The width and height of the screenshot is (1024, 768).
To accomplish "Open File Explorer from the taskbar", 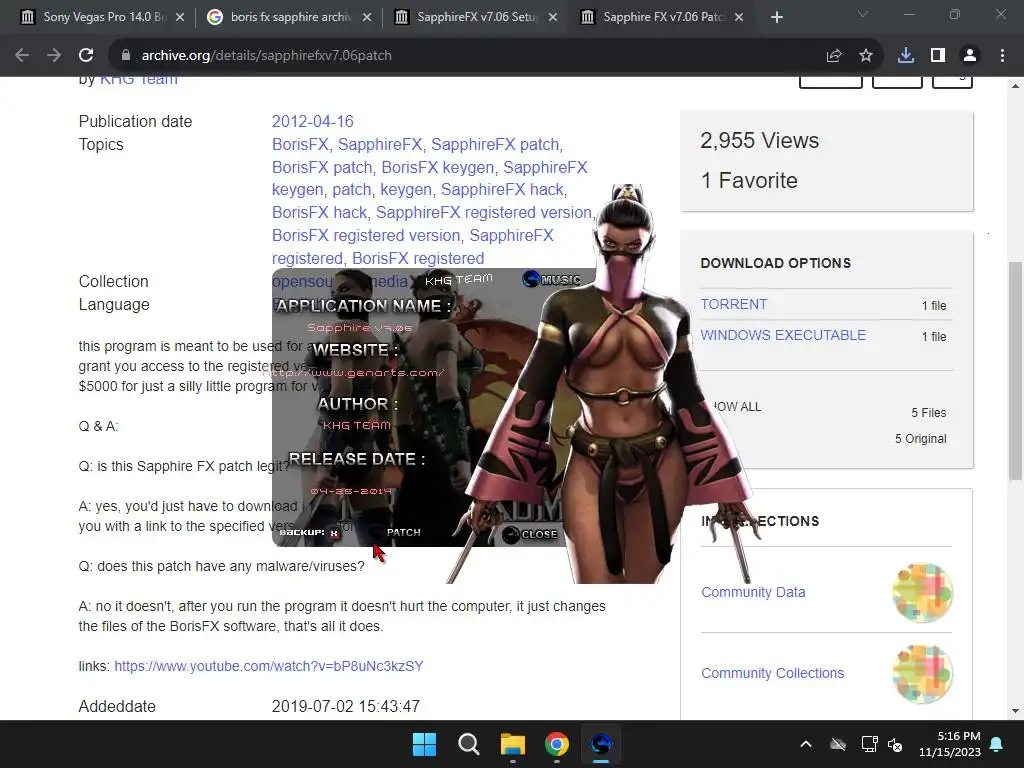I will [x=513, y=744].
